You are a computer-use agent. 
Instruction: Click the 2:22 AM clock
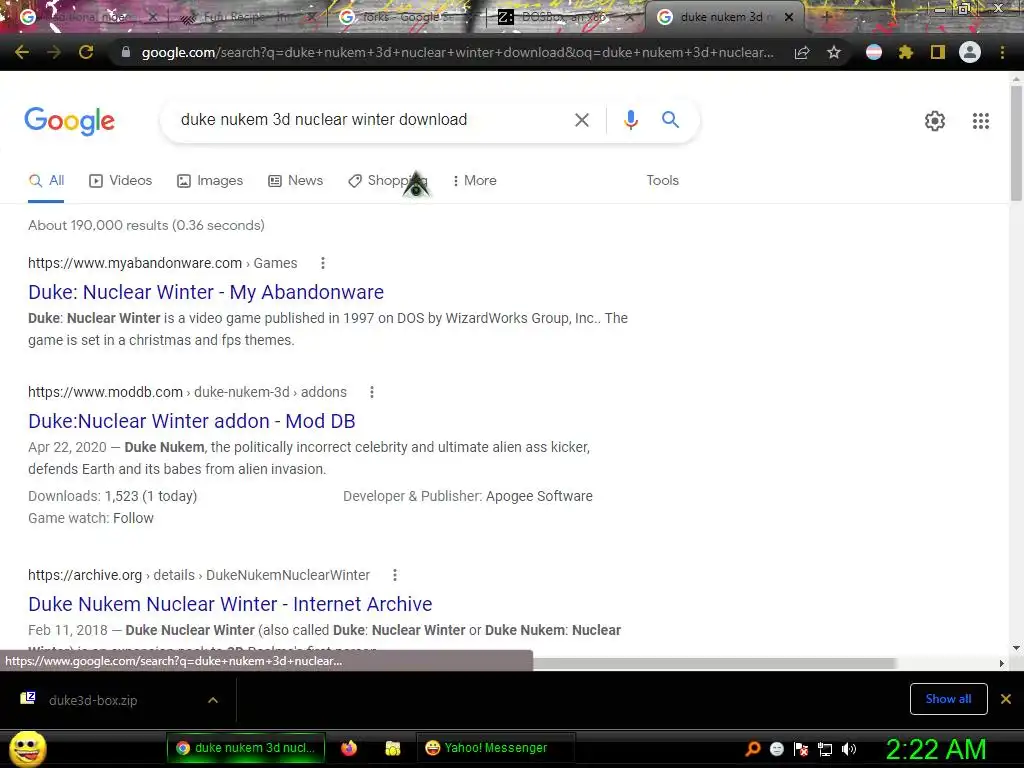tap(935, 749)
